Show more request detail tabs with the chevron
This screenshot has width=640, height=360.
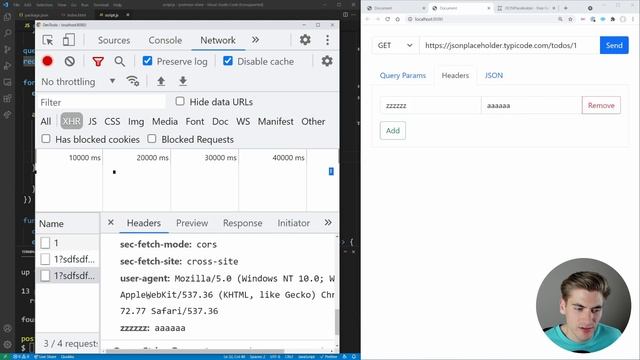[x=328, y=222]
